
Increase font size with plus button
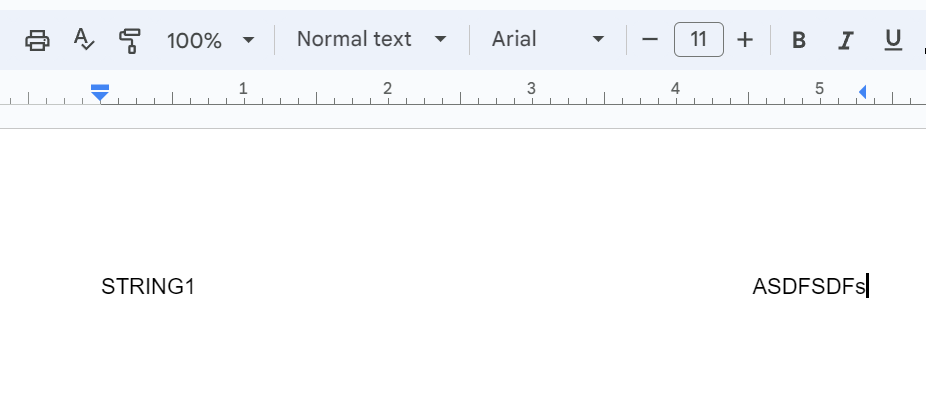745,40
